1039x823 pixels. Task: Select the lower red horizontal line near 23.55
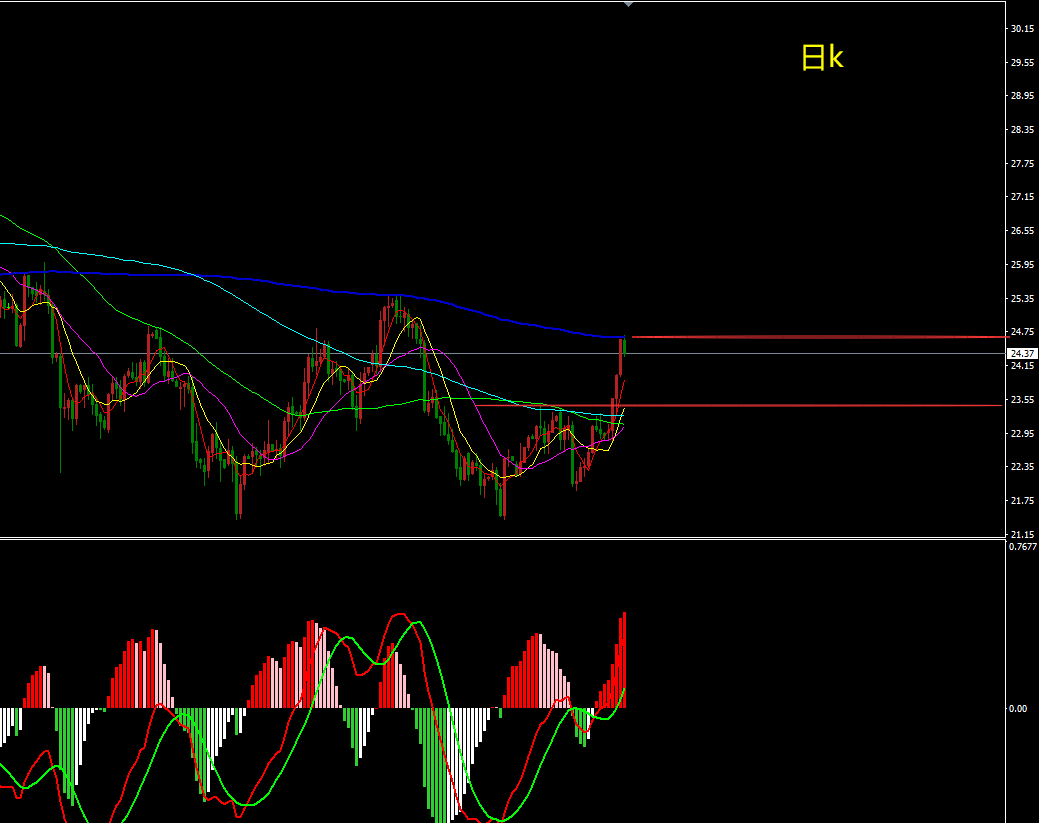coord(739,405)
